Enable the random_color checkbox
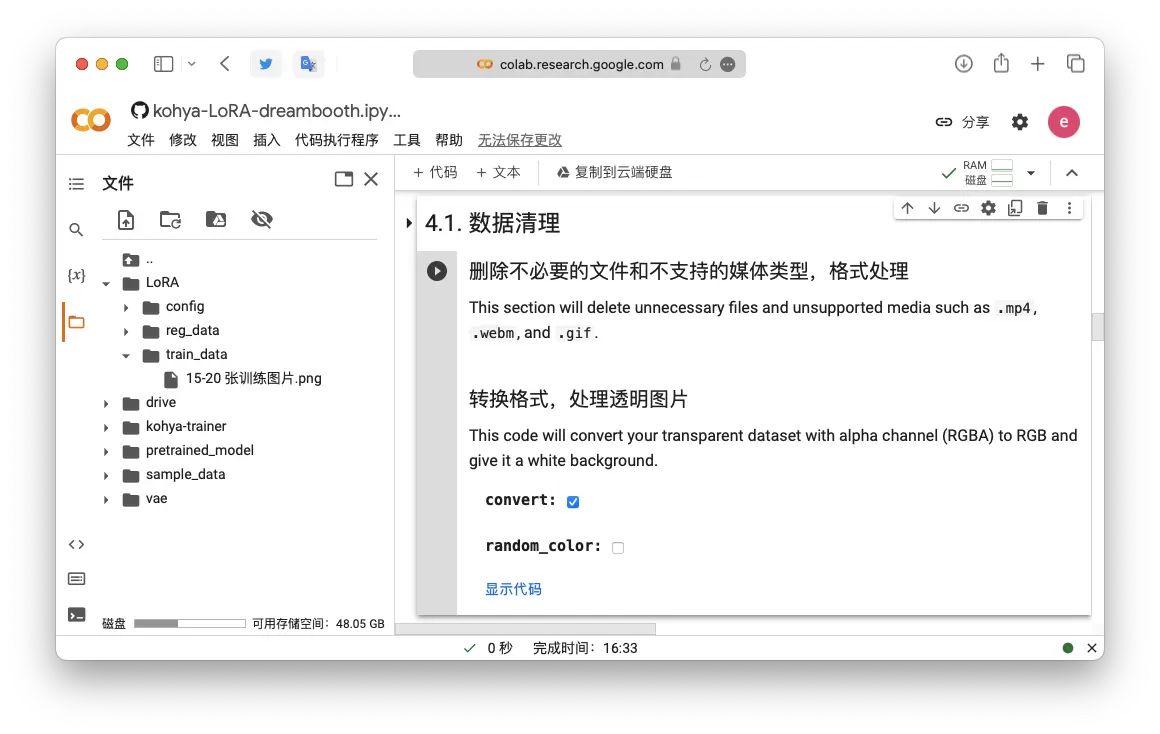Image resolution: width=1160 pixels, height=734 pixels. click(x=618, y=548)
